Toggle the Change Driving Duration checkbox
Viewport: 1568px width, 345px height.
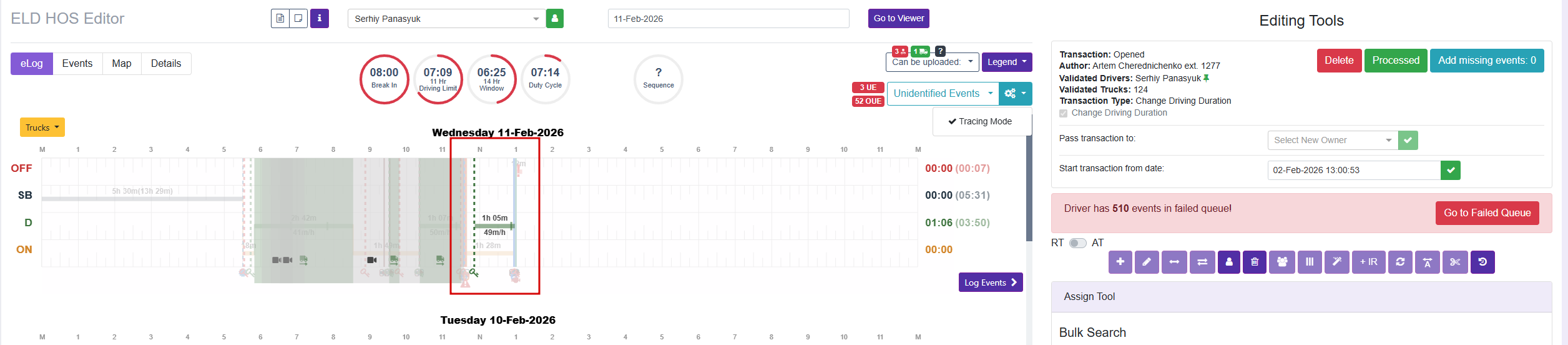[1063, 113]
